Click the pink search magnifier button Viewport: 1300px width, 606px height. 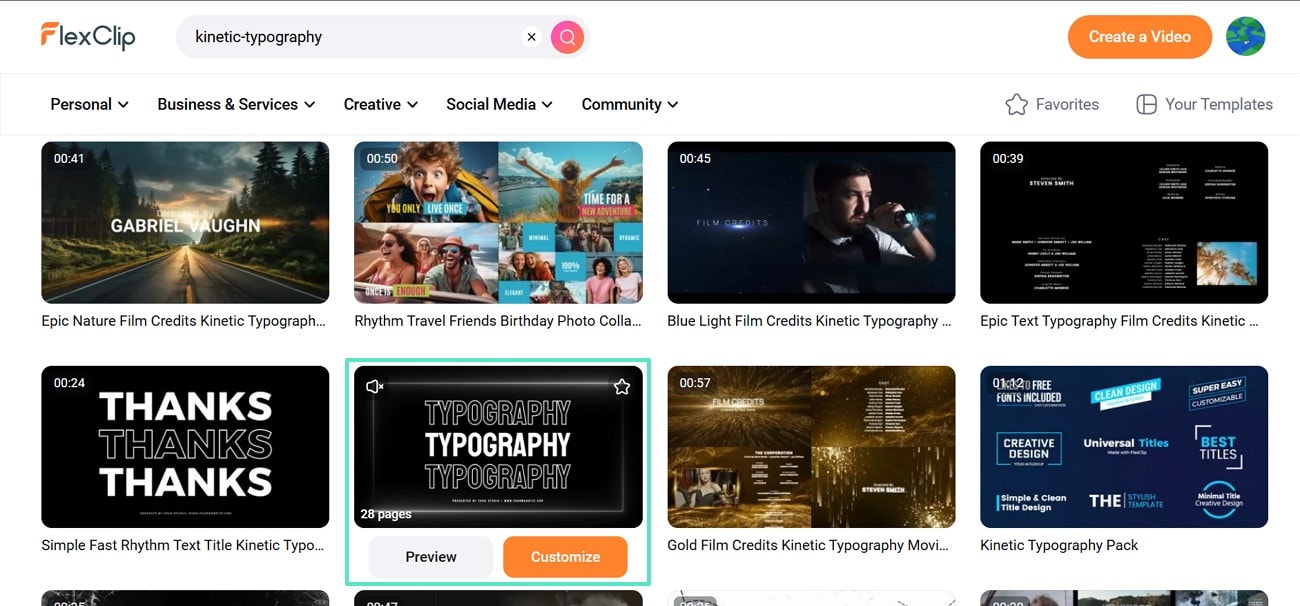click(567, 37)
